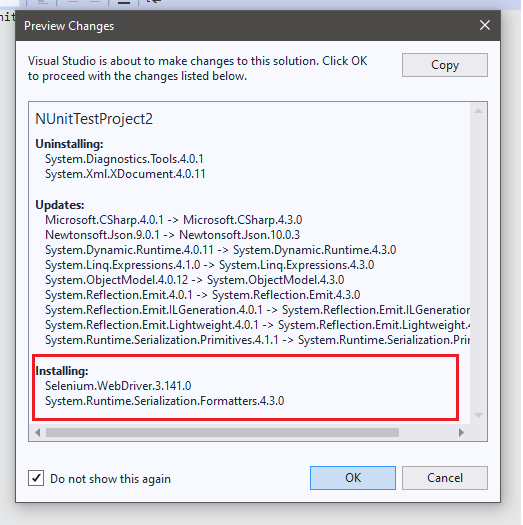Click the horizontal scrollbar left arrow

38,433
